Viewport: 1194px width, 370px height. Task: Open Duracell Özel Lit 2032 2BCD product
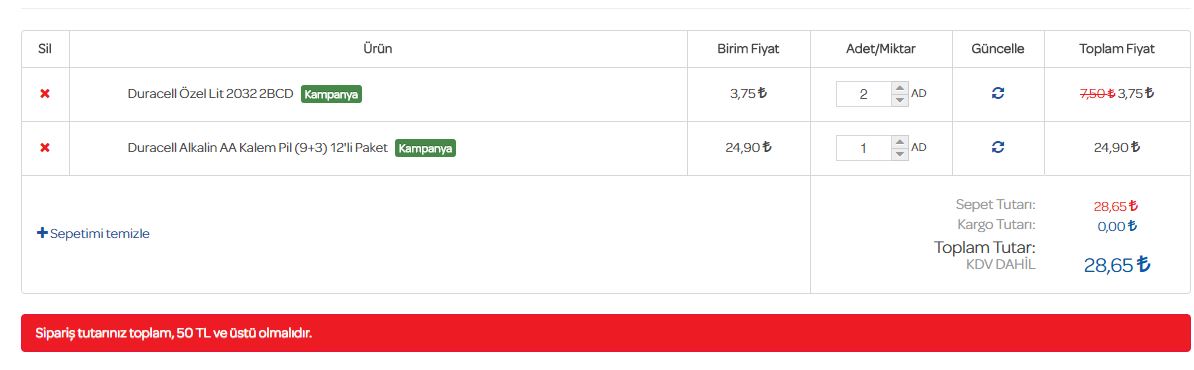[210, 94]
